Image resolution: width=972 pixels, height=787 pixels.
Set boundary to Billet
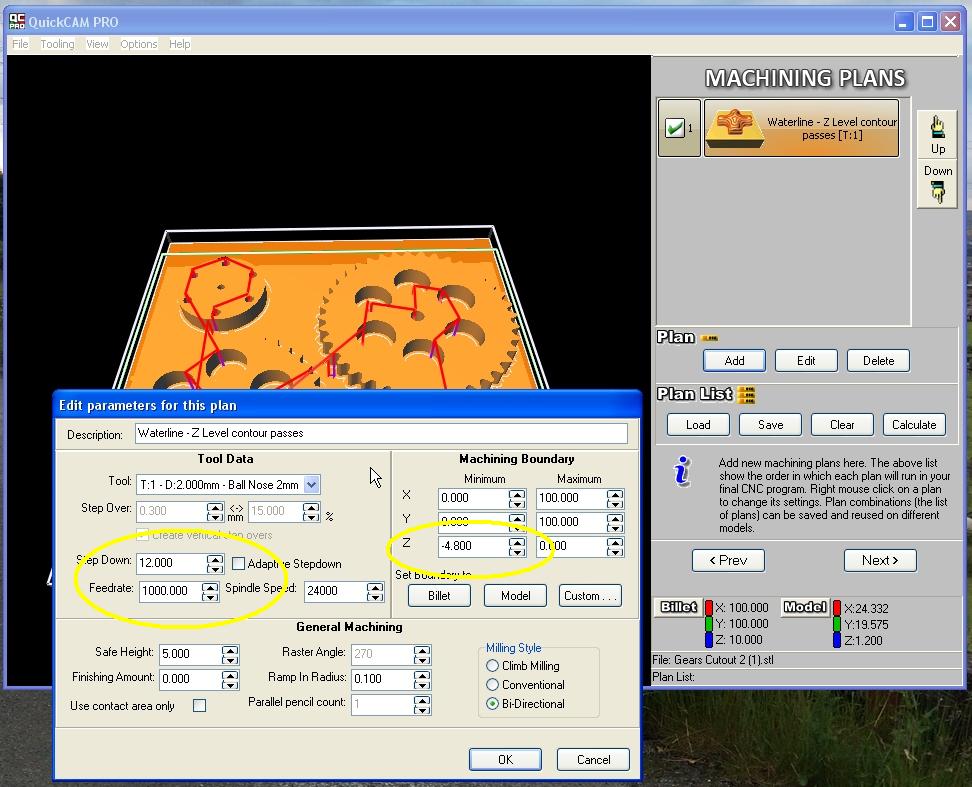439,596
